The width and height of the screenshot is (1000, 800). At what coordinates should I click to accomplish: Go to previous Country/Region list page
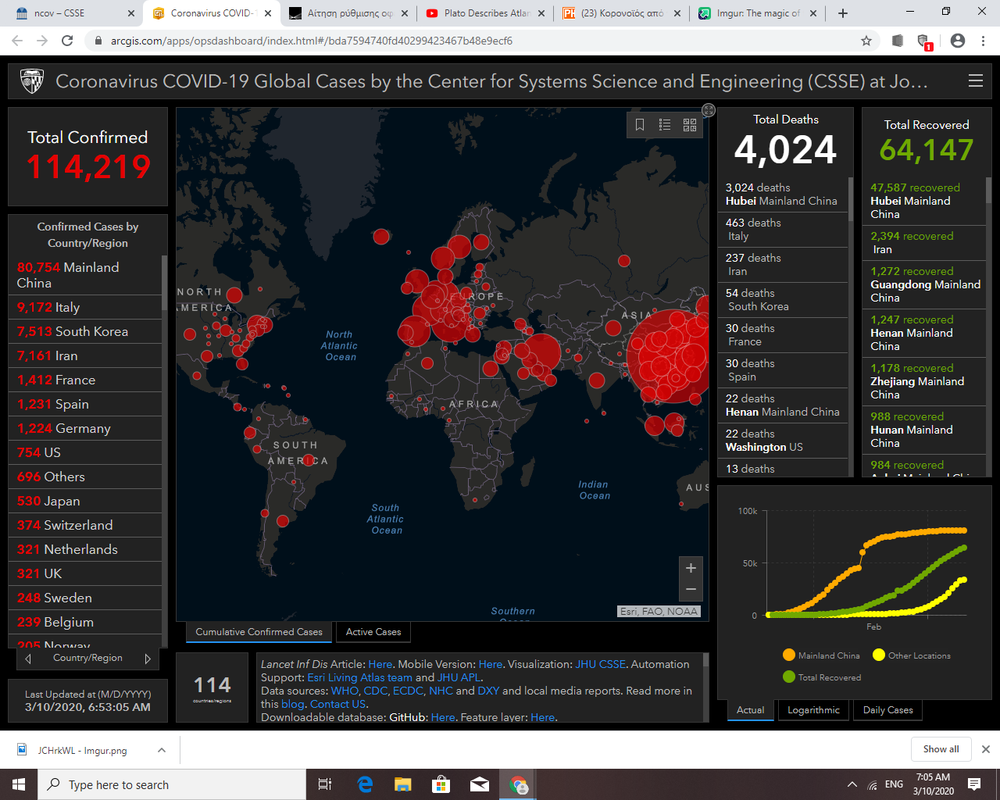point(28,658)
